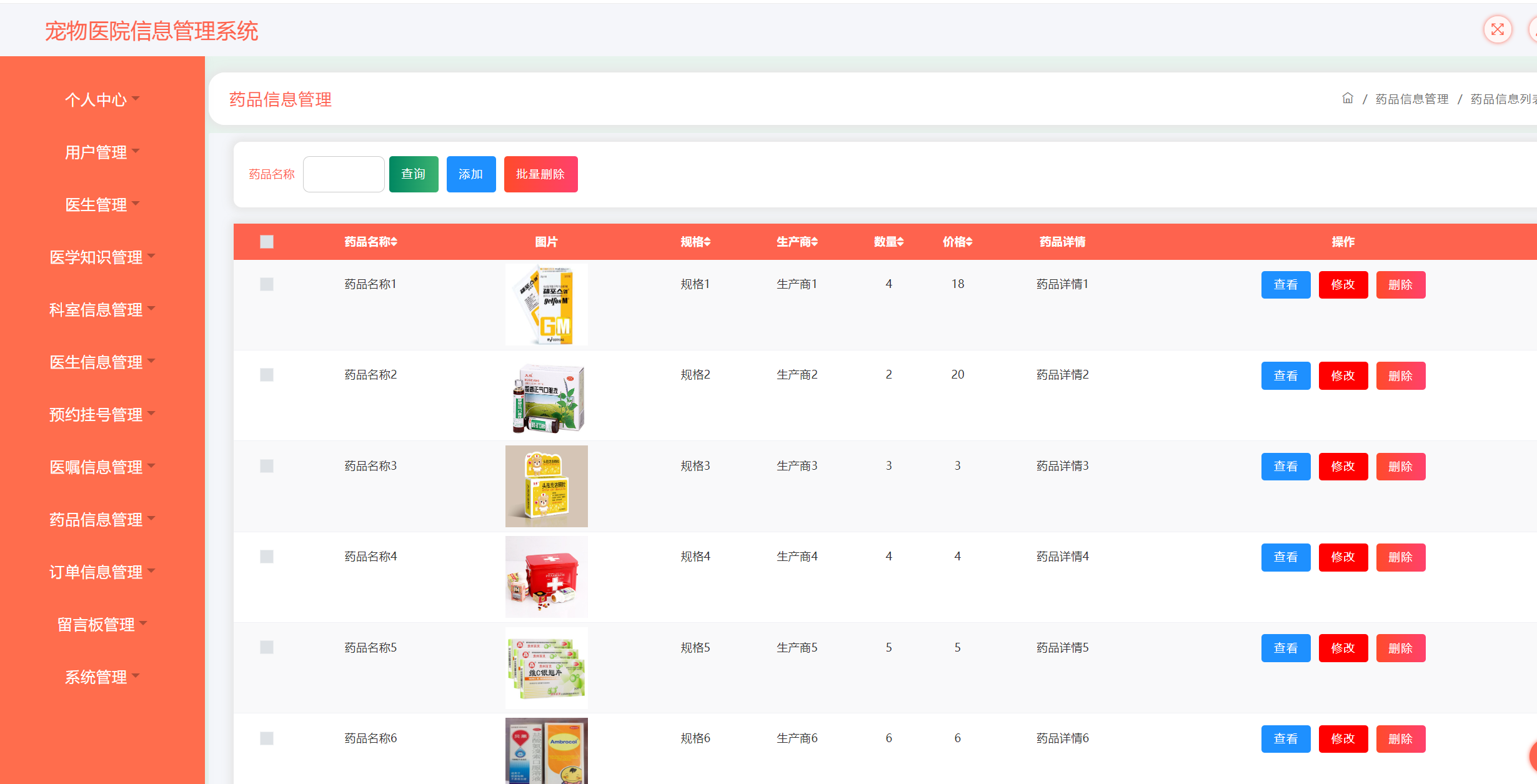Select the checkbox for 药品名称3

(x=267, y=466)
